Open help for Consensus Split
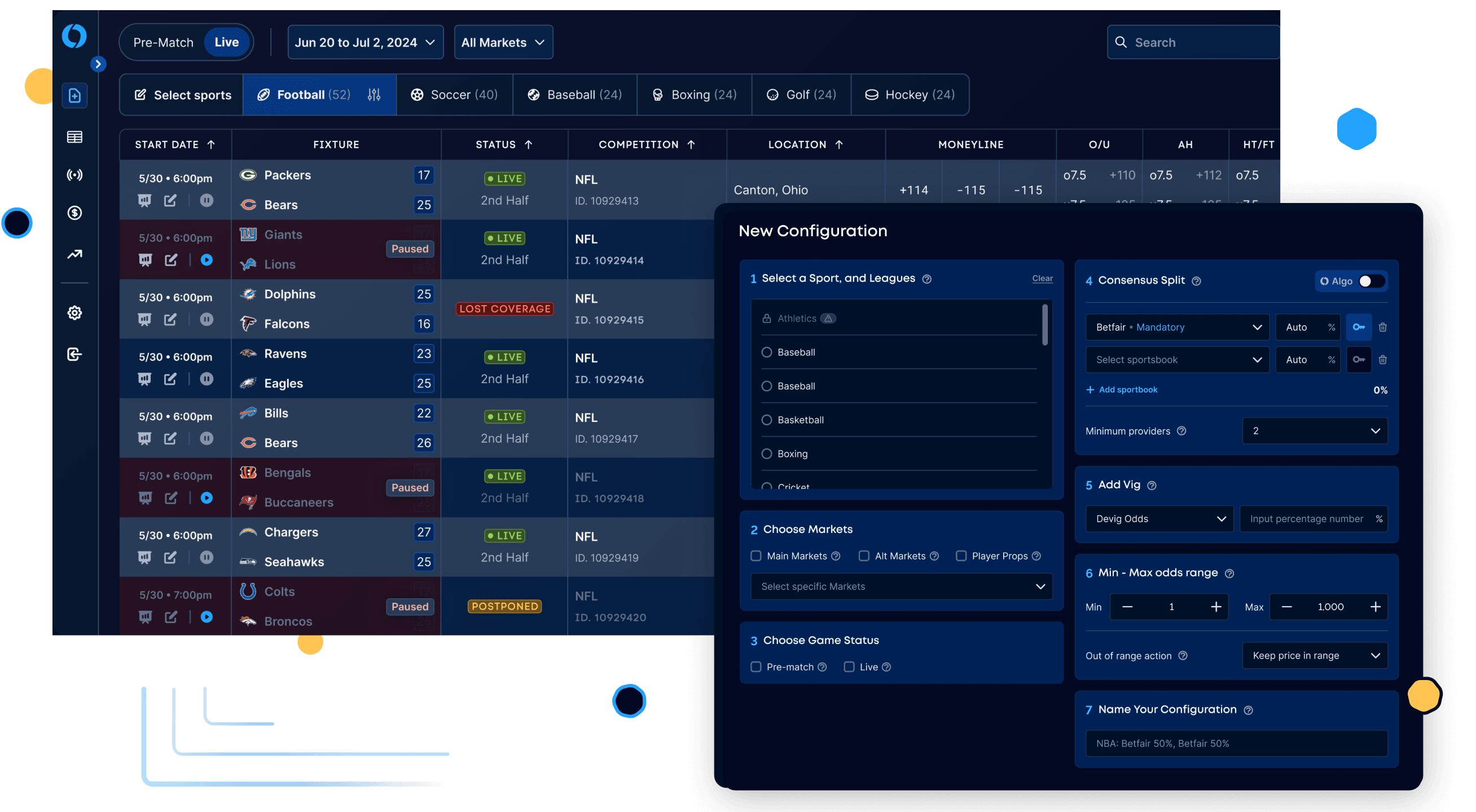 click(1196, 281)
